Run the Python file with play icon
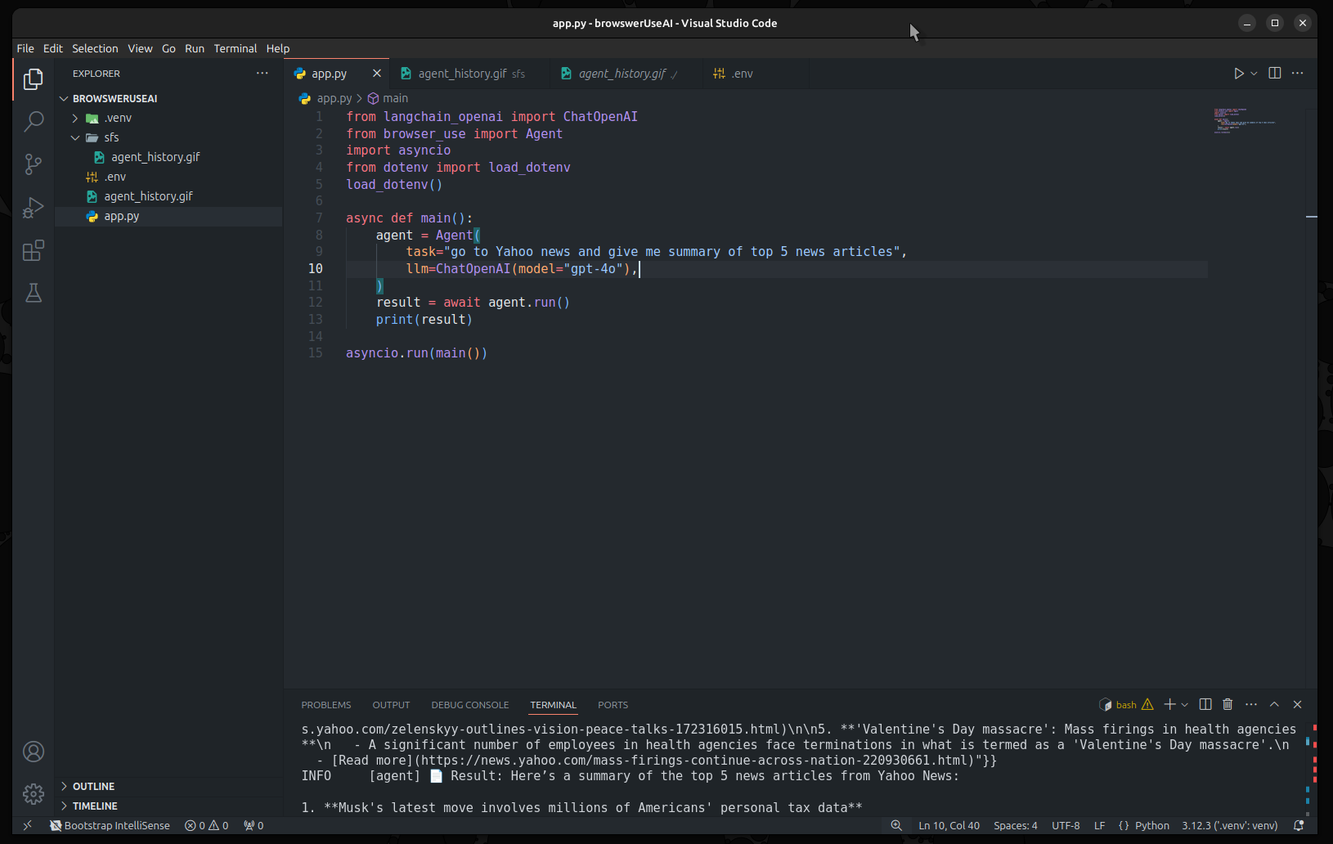This screenshot has width=1333, height=844. 1238,73
